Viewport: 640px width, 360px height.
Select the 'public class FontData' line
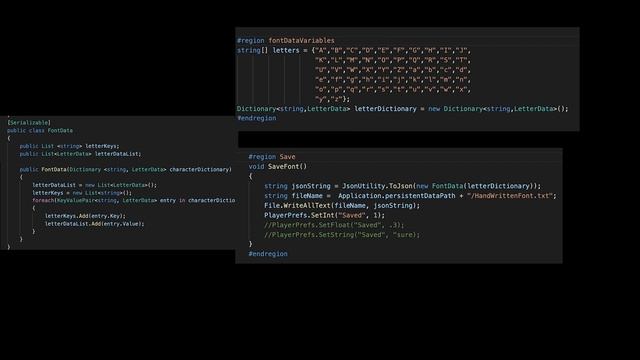(40, 131)
